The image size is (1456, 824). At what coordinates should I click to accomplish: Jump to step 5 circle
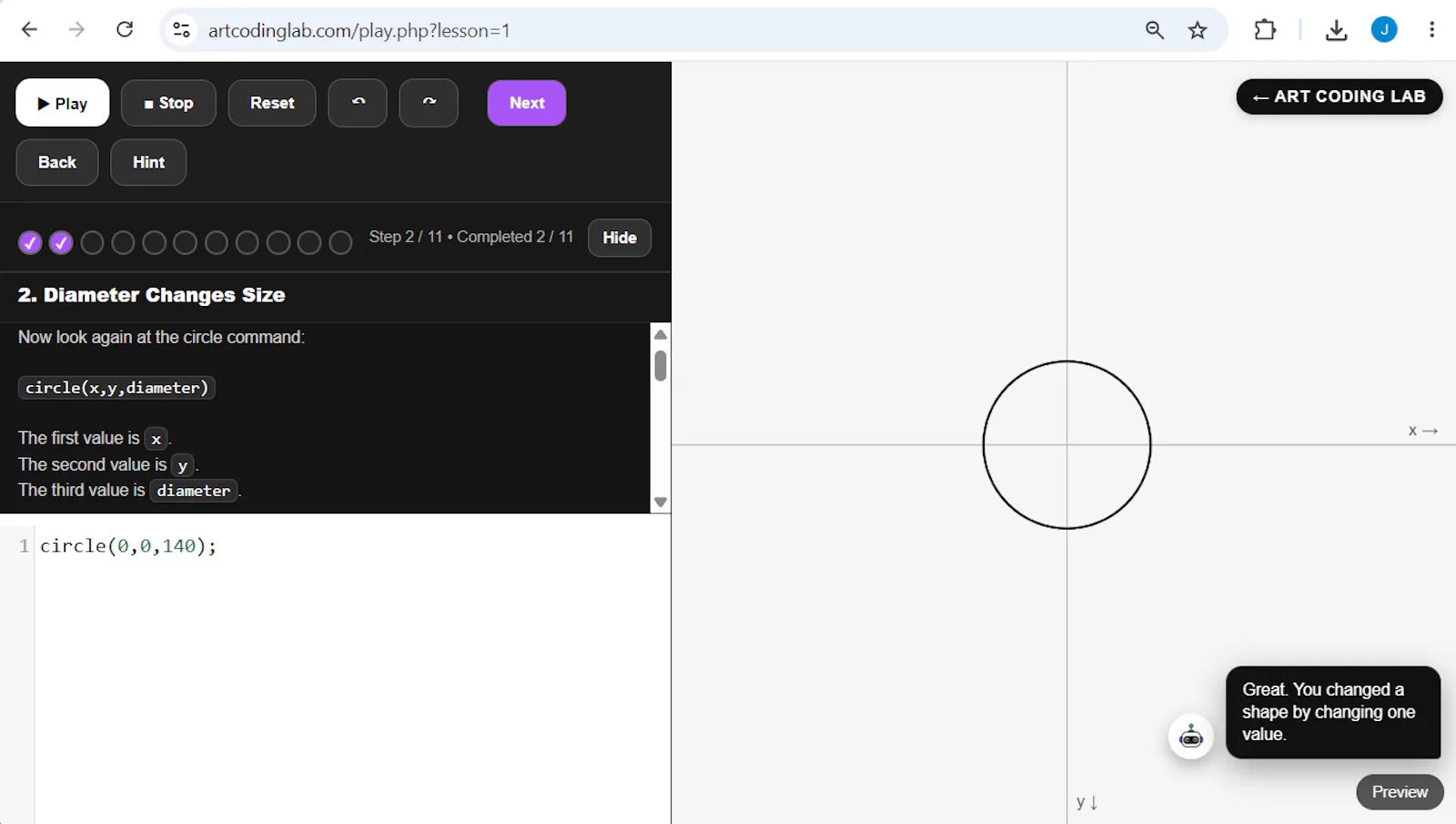[154, 243]
